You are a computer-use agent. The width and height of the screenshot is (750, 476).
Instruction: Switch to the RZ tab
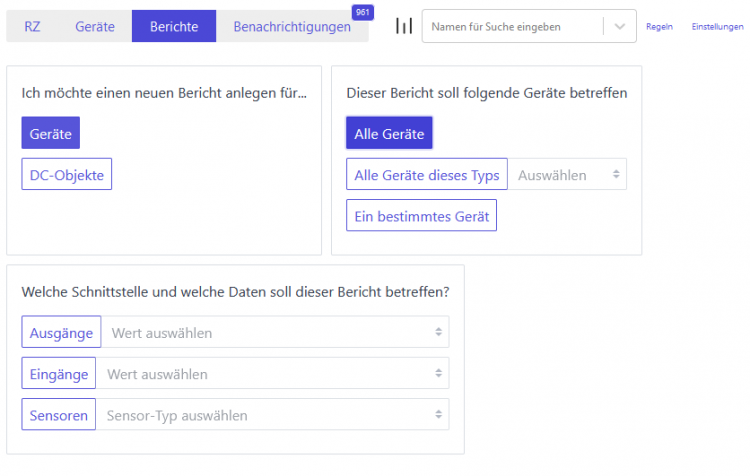tap(32, 26)
